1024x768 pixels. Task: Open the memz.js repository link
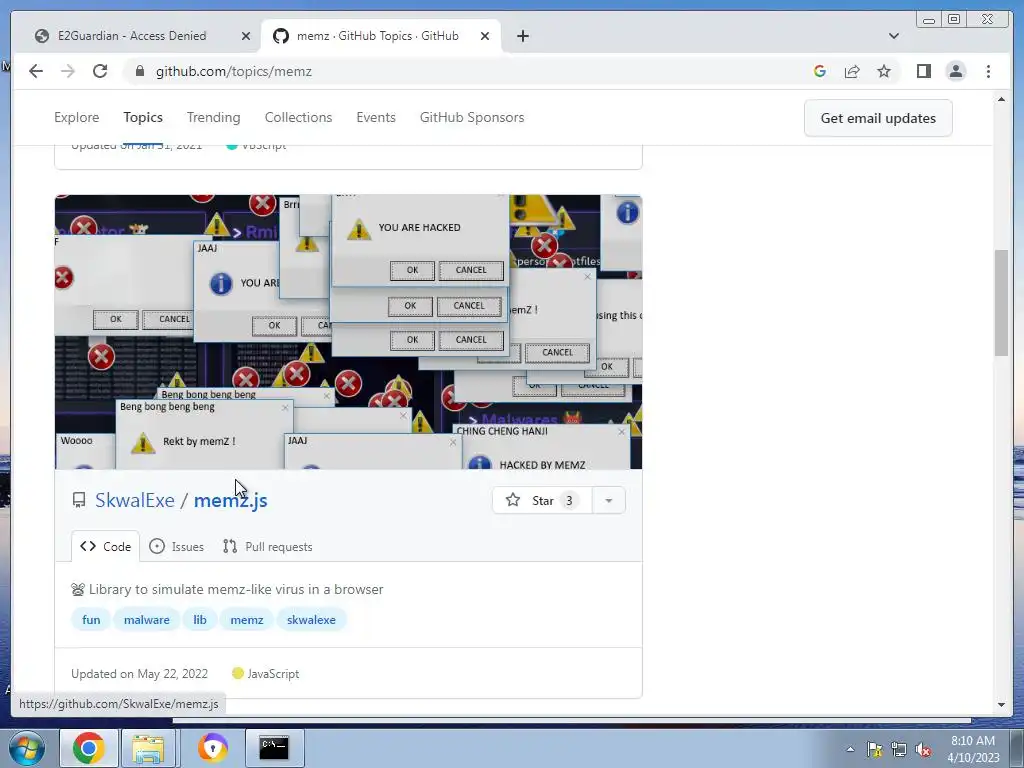pyautogui.click(x=231, y=500)
